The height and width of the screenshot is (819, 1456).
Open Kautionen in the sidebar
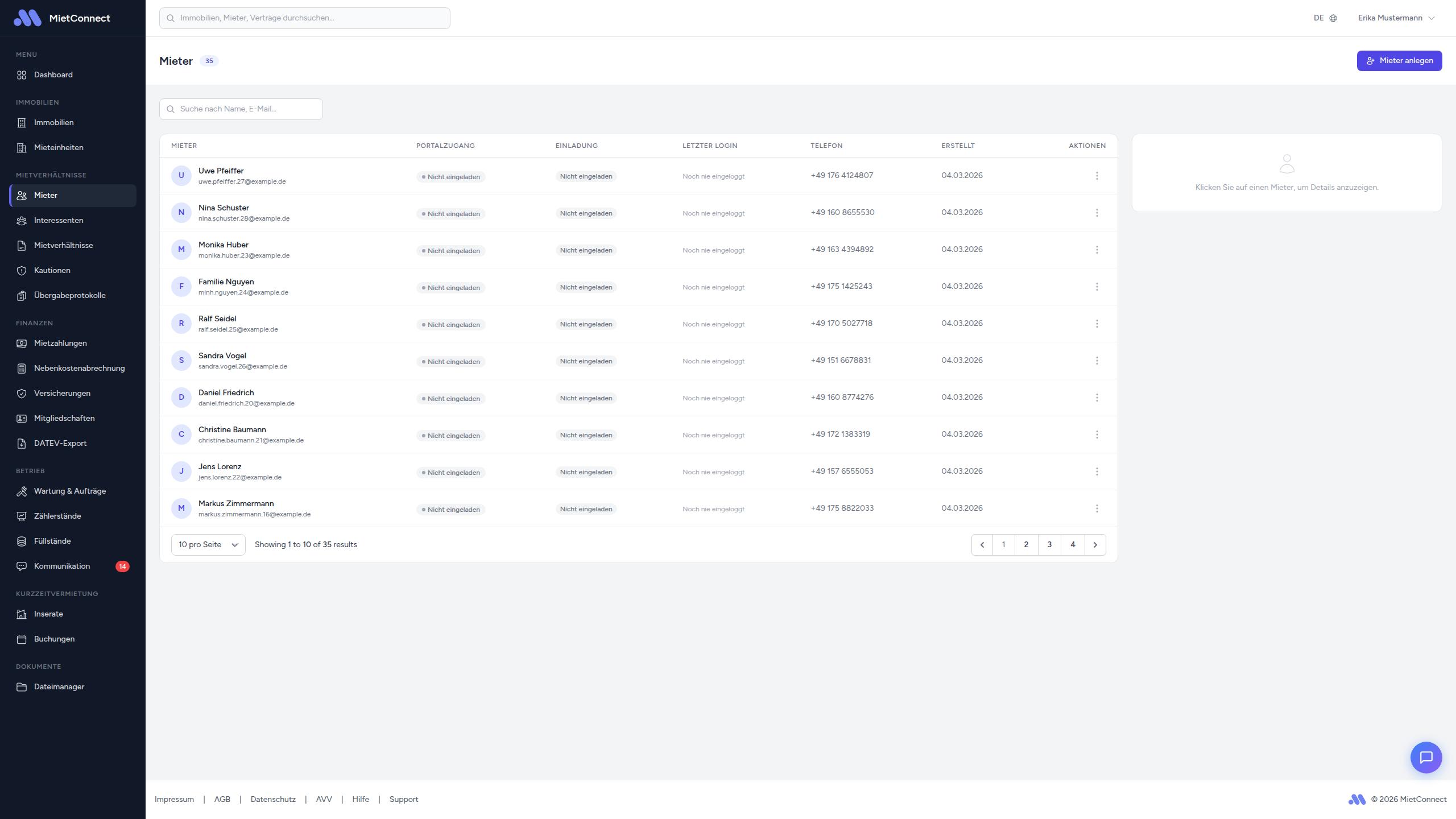point(52,270)
